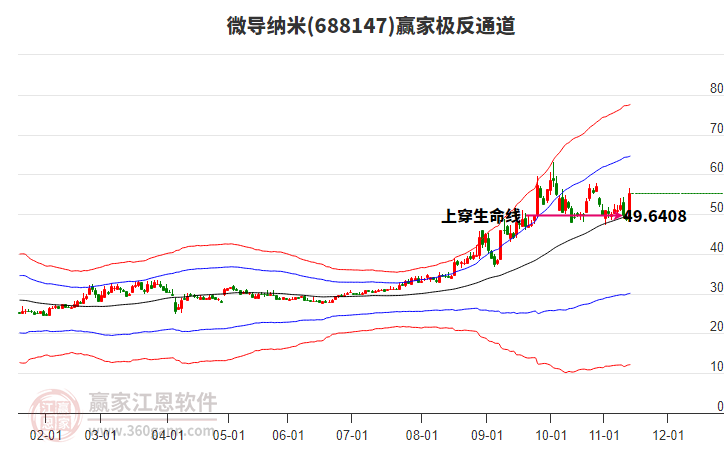726x450 pixels.
Task: Click the 08-01 date label
Action: coord(422,435)
